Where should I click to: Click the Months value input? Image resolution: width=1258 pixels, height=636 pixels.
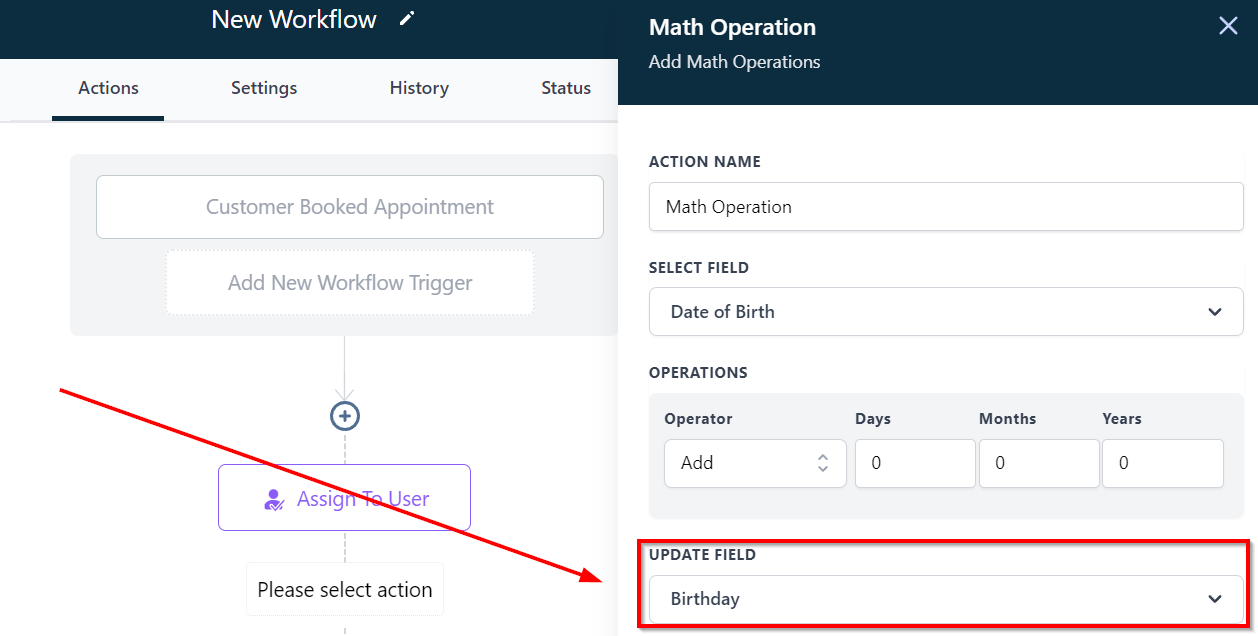click(x=1039, y=463)
